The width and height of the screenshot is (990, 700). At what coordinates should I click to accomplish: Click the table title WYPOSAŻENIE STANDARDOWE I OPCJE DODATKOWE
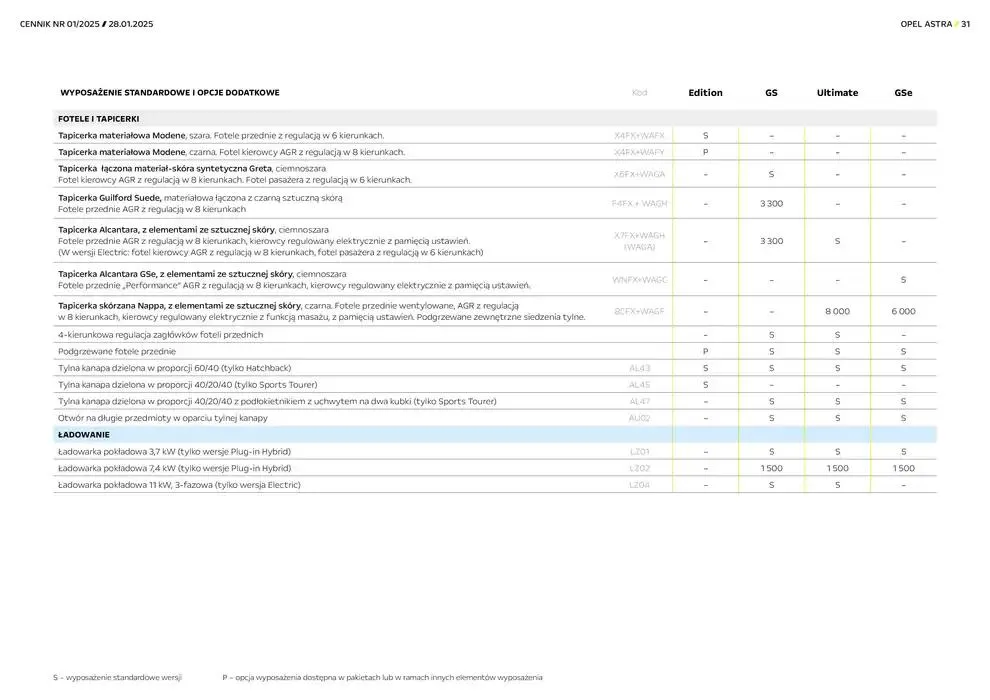pyautogui.click(x=169, y=93)
